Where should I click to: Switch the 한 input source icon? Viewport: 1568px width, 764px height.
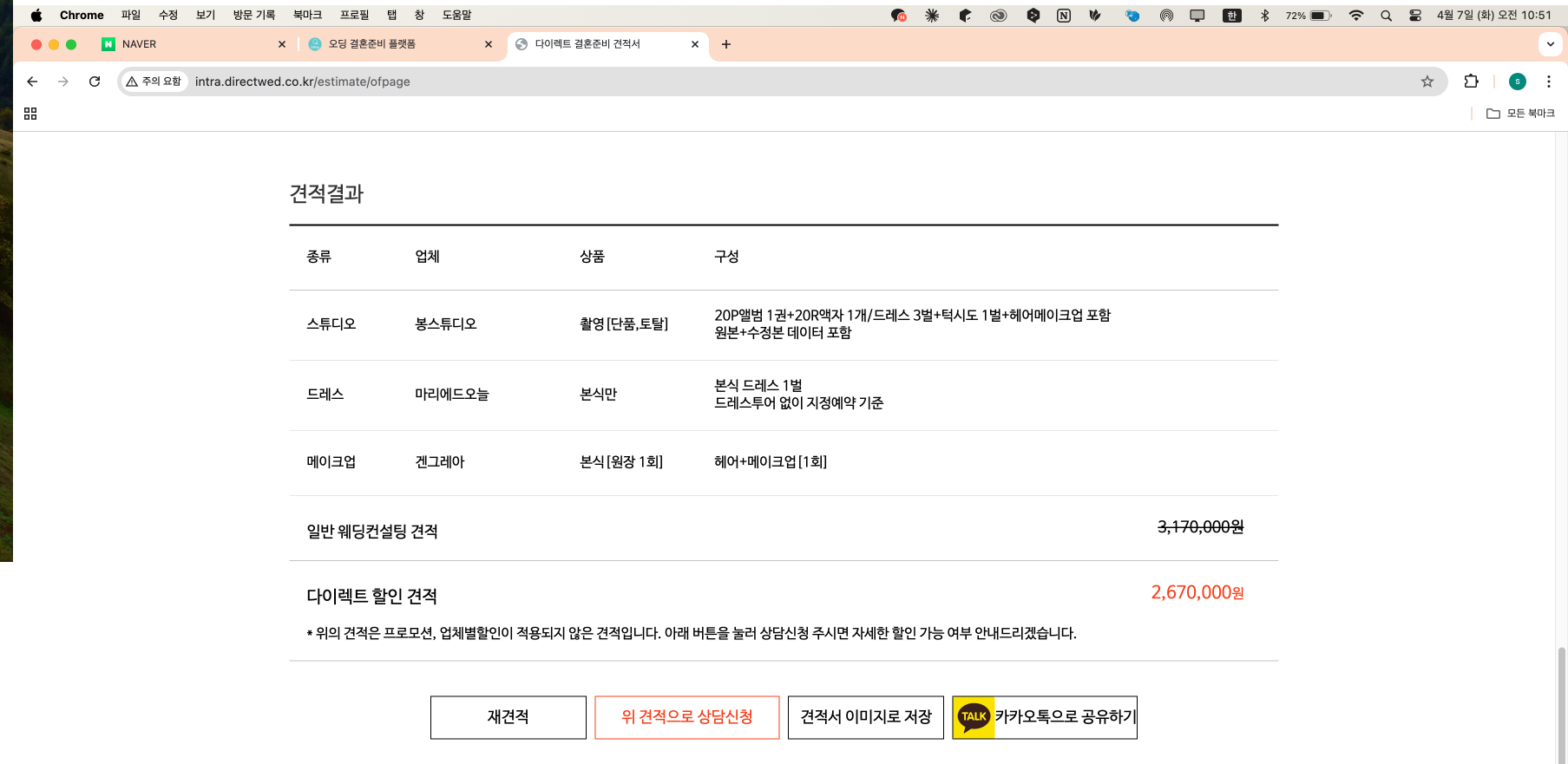click(x=1231, y=16)
